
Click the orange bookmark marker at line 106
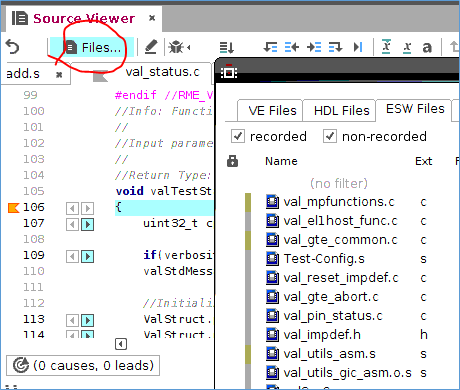click(x=13, y=208)
